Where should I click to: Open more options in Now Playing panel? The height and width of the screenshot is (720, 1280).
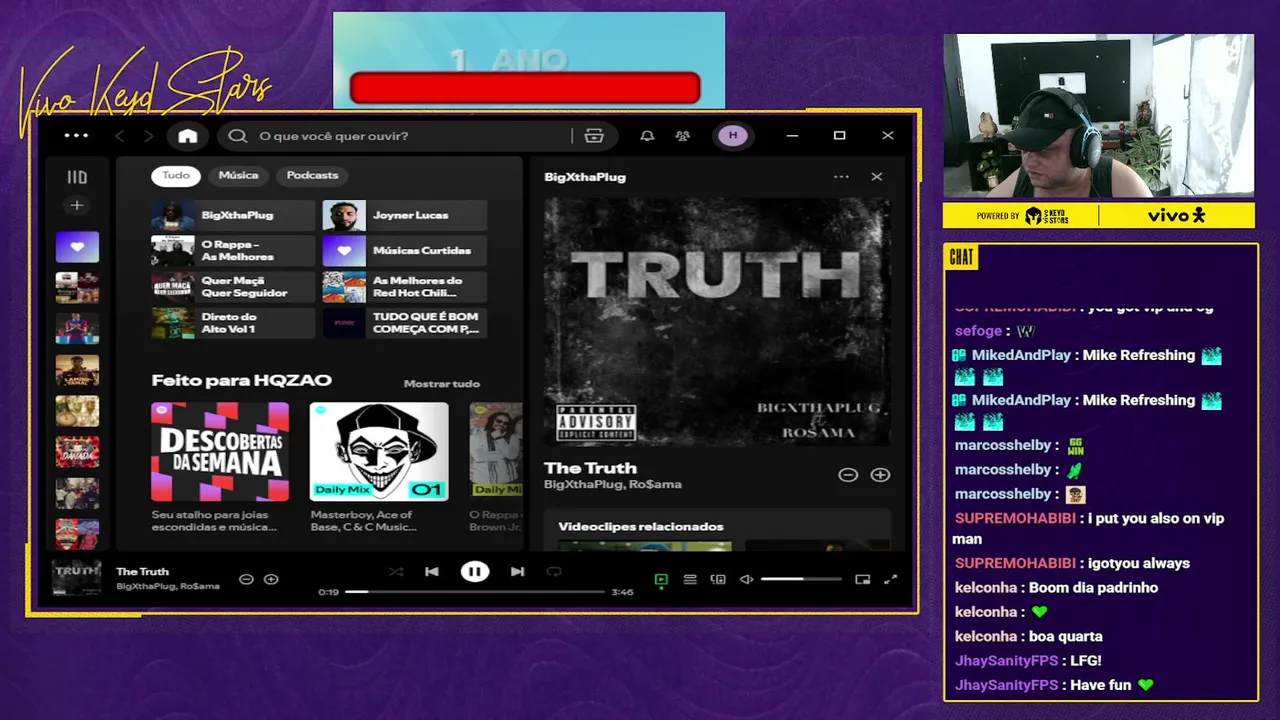point(841,177)
